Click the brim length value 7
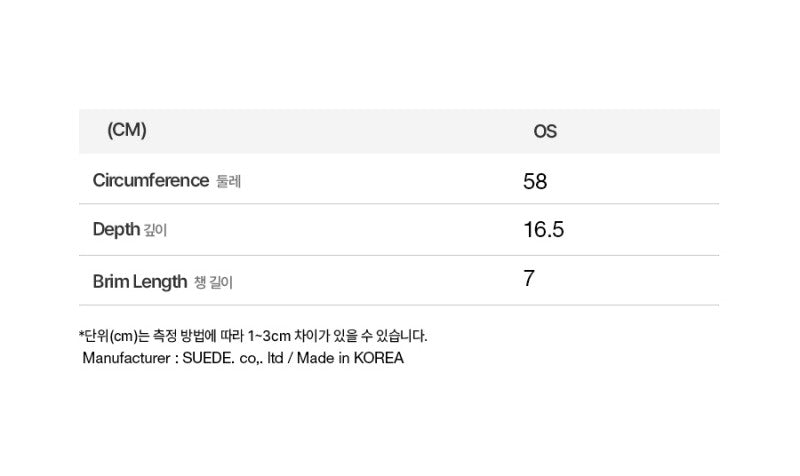Image resolution: width=800 pixels, height=476 pixels. tap(529, 279)
